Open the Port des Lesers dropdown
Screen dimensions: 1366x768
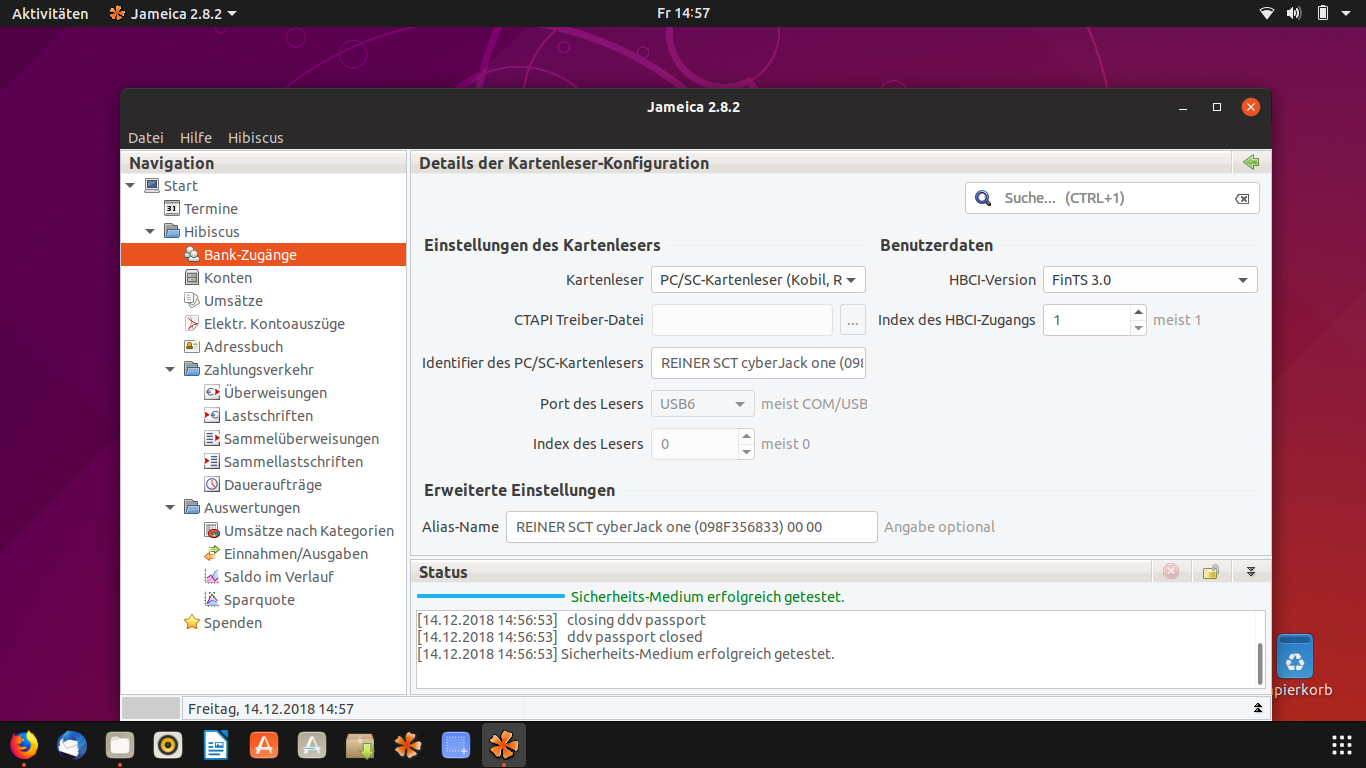[x=702, y=404]
